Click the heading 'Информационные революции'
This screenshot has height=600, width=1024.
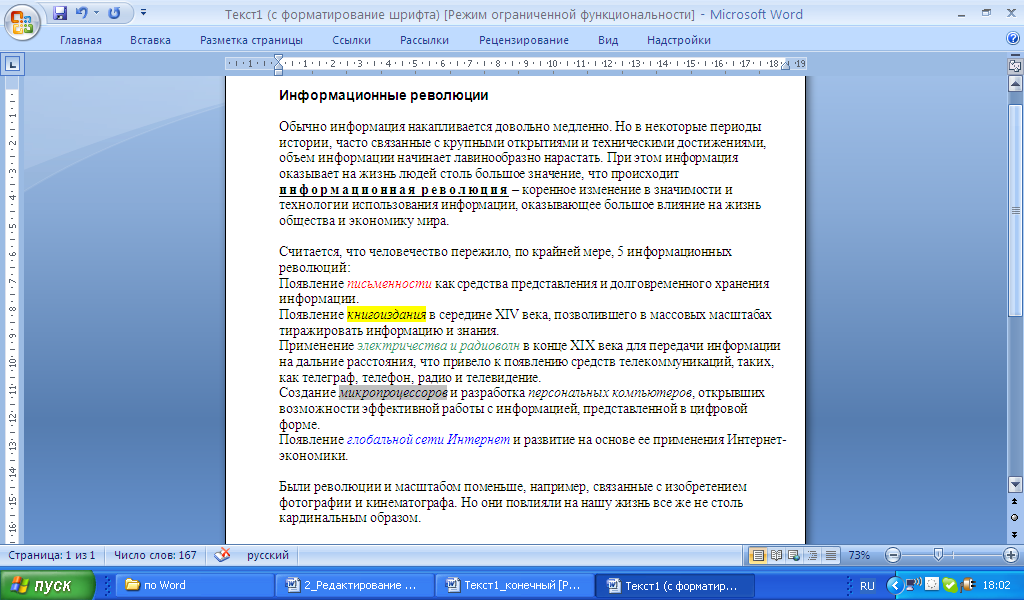383,95
